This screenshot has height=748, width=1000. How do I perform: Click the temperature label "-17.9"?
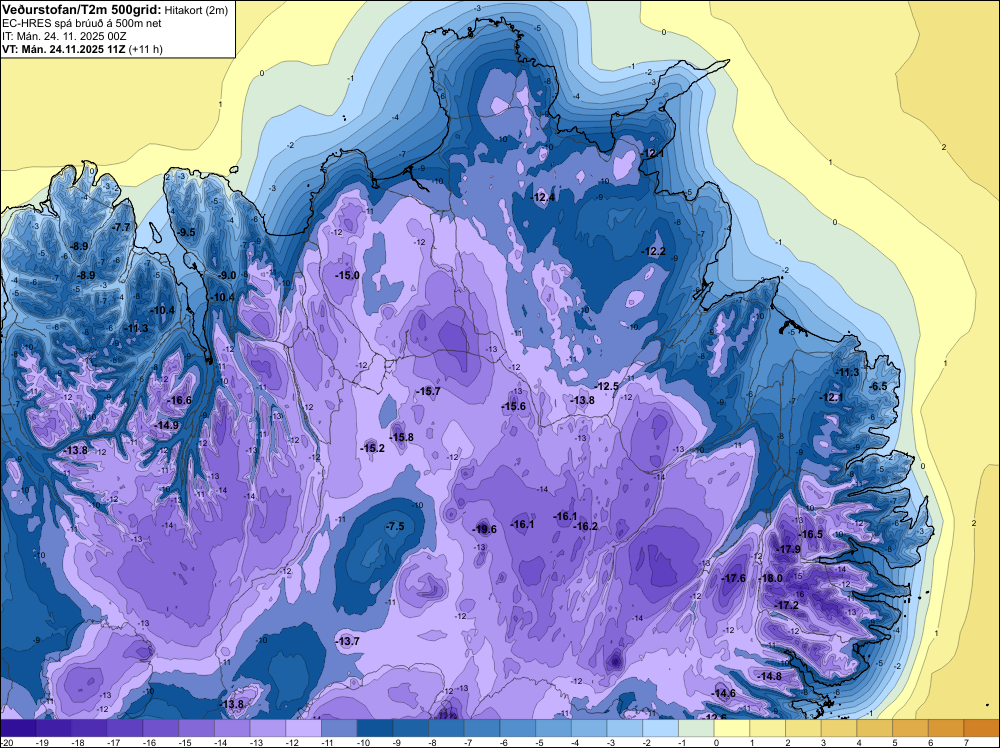[x=788, y=549]
